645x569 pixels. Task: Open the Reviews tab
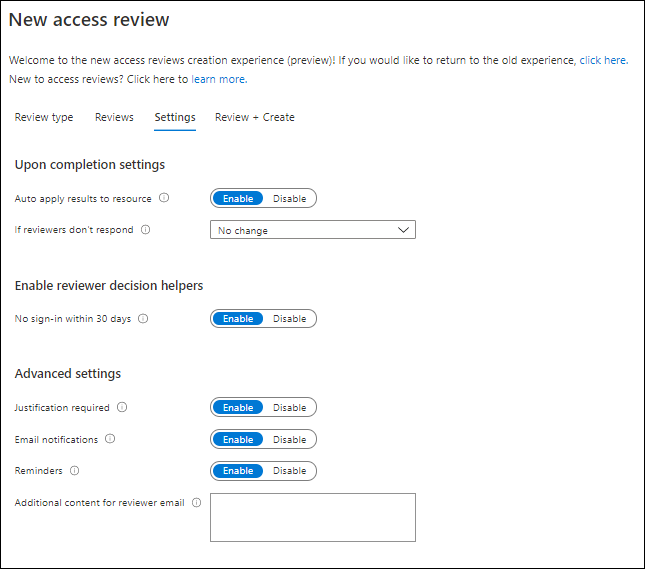[x=114, y=117]
